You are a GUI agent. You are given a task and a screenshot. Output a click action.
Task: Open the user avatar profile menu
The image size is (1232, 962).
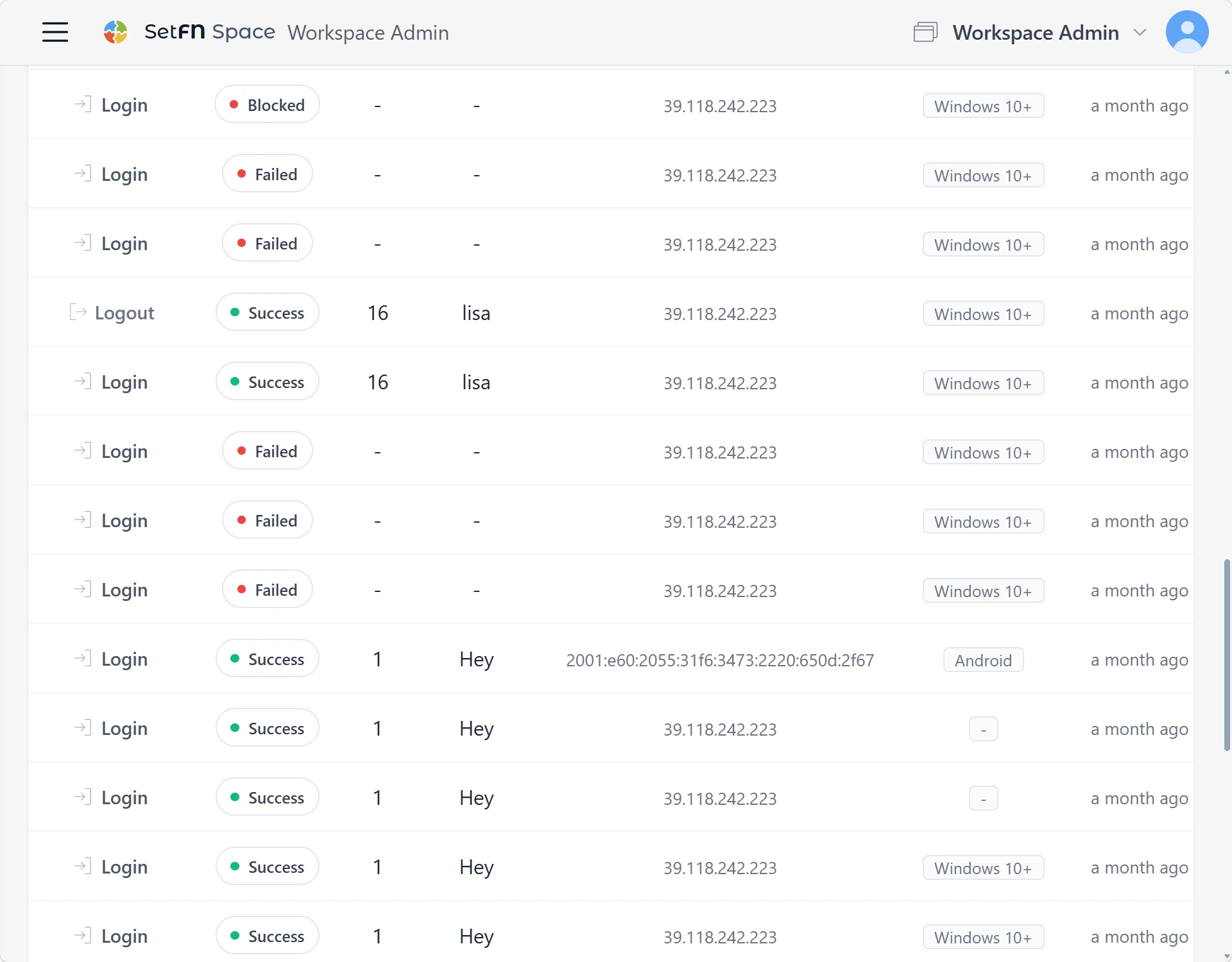[1187, 32]
